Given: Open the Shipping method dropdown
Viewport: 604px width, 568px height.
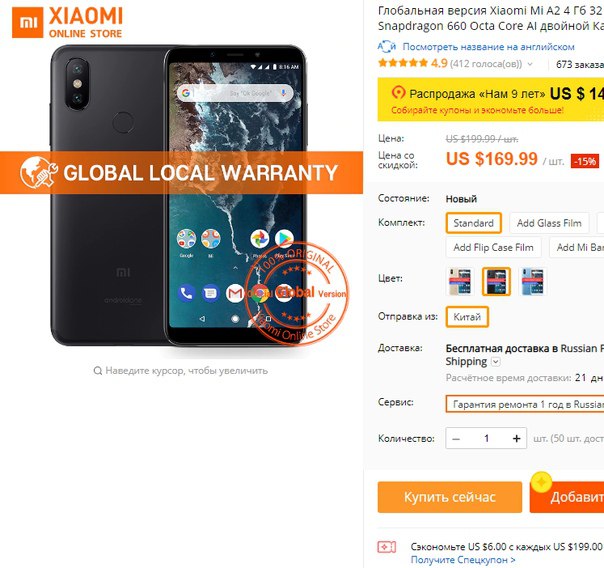Looking at the screenshot, I should pos(496,362).
